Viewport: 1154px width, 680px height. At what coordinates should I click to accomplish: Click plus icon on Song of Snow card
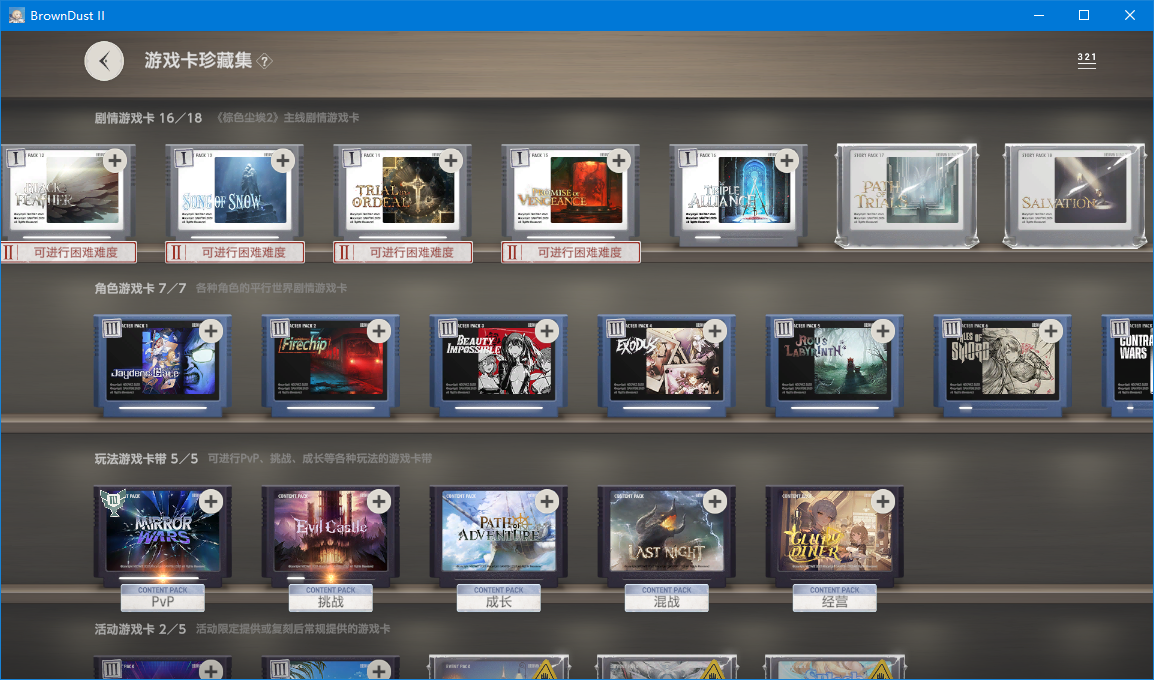283,160
